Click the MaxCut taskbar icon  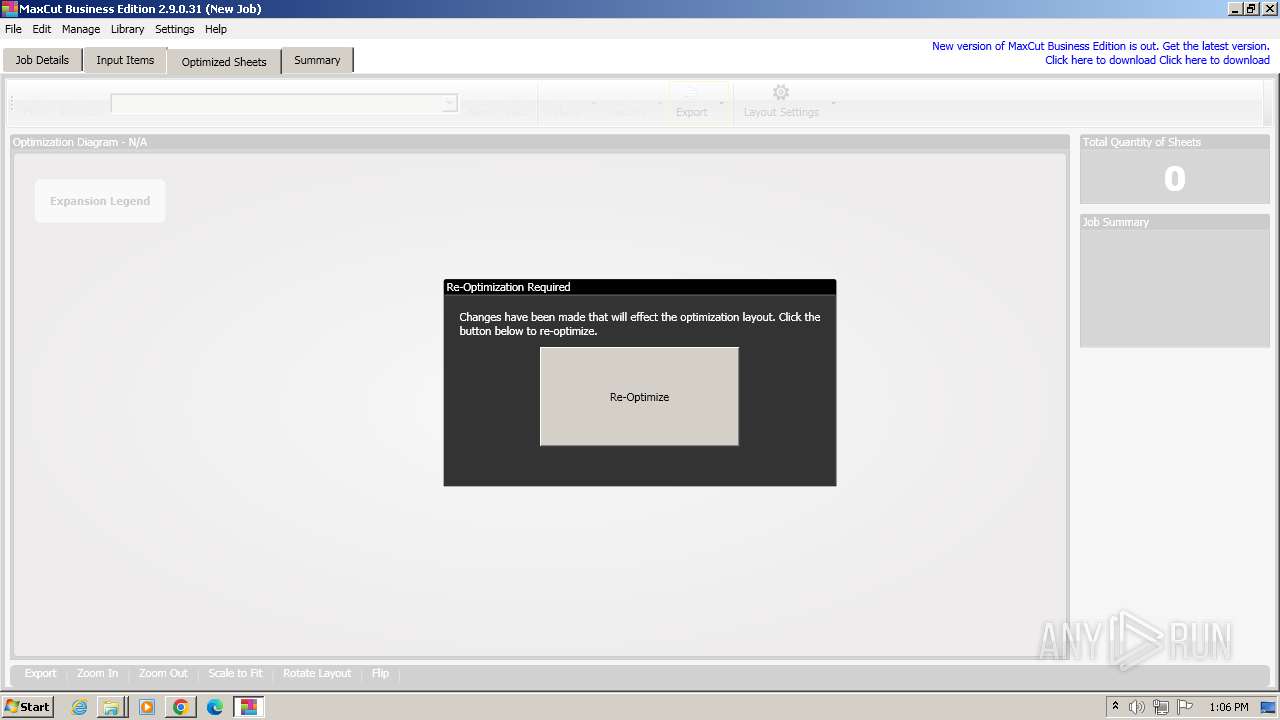[249, 707]
